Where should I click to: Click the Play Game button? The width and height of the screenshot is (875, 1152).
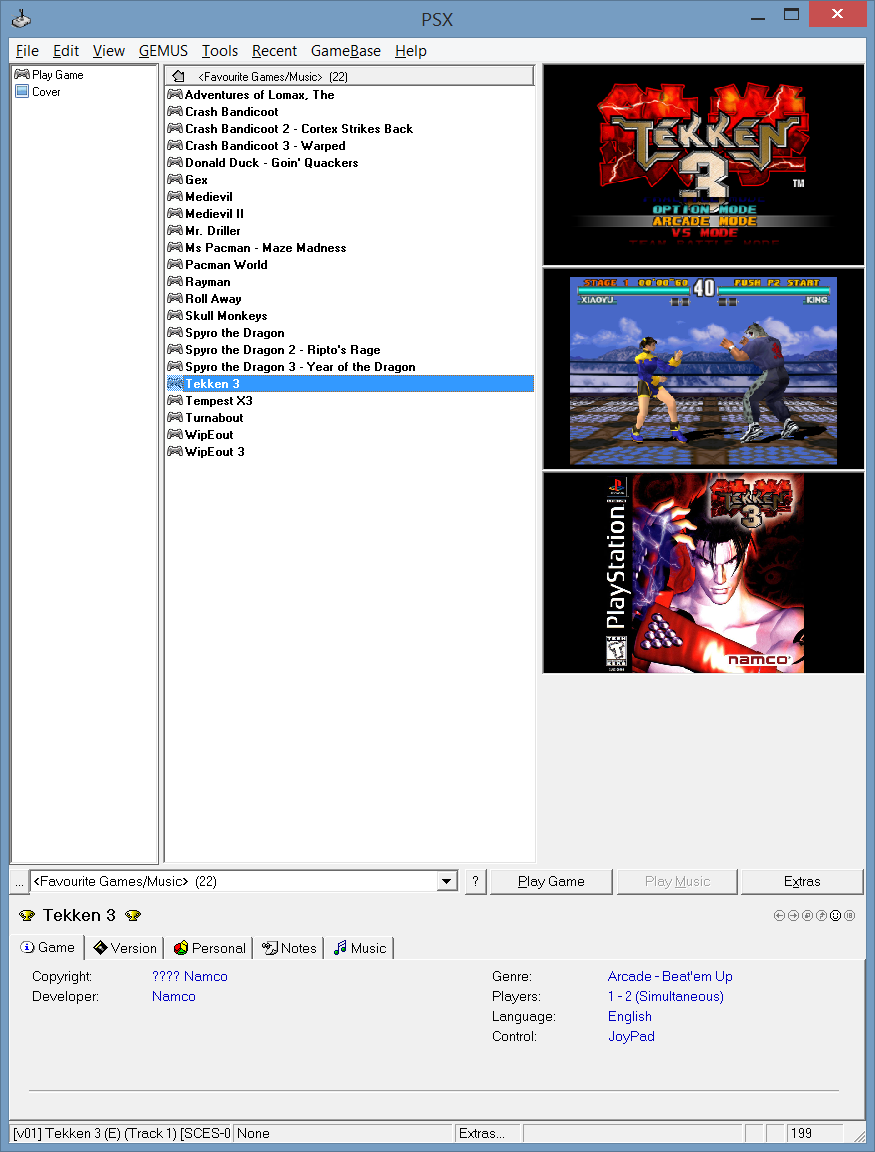point(551,881)
